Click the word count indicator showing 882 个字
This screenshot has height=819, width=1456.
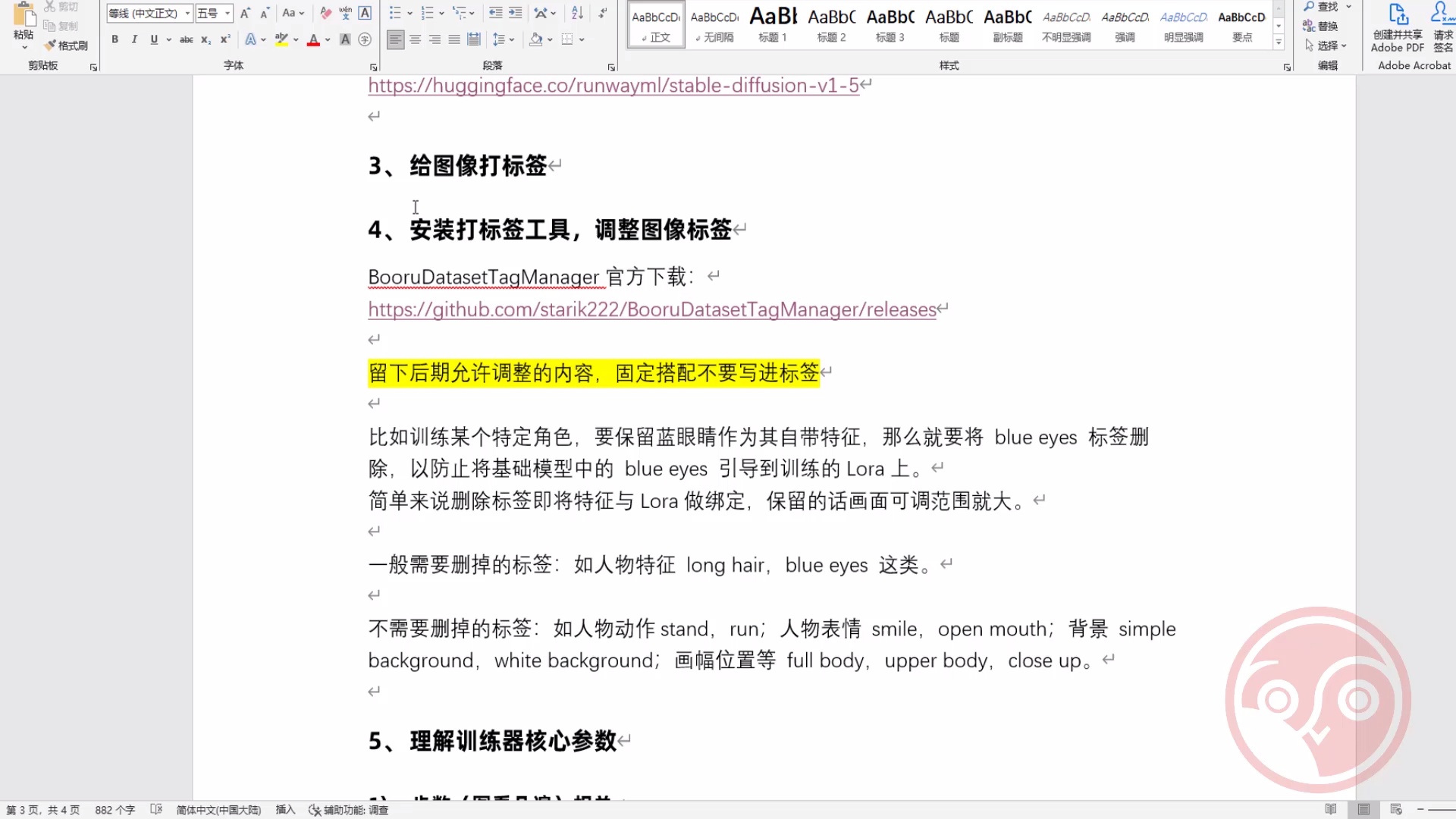coord(114,809)
